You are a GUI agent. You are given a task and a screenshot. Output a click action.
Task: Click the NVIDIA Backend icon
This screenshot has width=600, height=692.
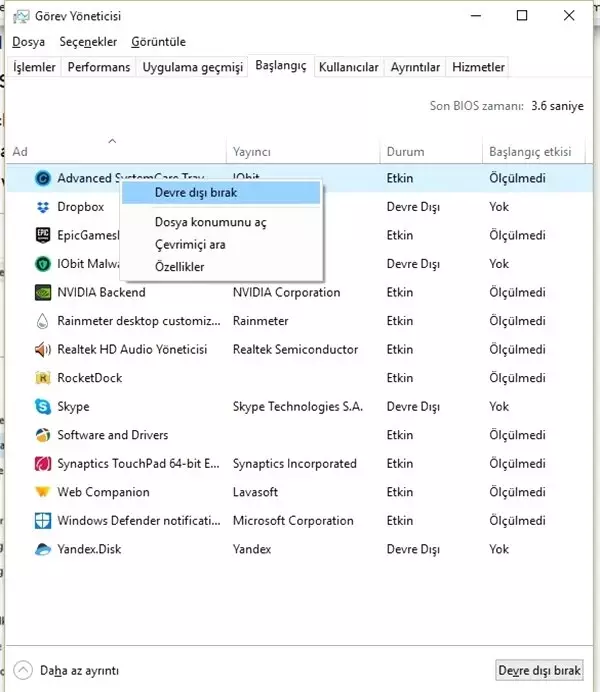click(x=43, y=293)
